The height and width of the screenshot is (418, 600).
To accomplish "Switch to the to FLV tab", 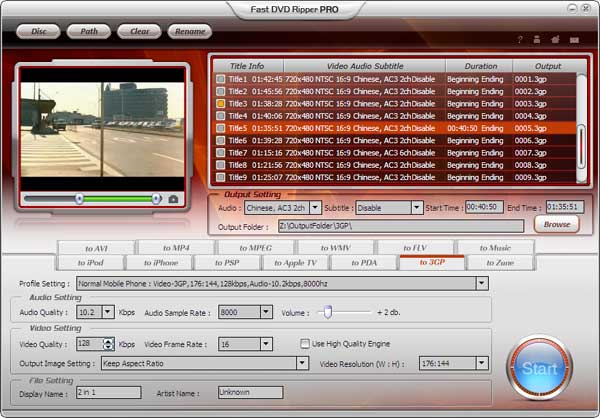I will tap(415, 248).
